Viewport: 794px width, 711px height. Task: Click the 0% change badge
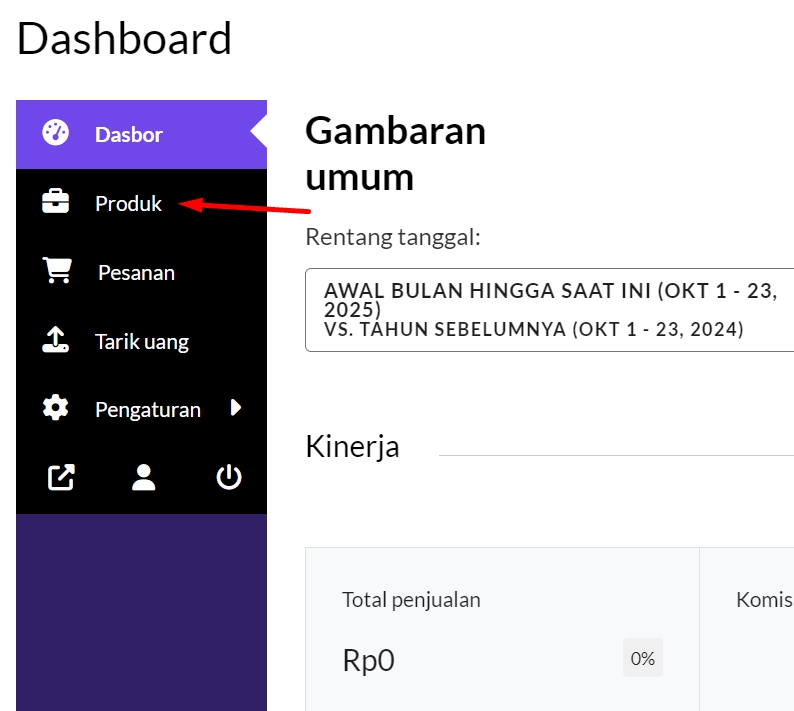pos(643,658)
